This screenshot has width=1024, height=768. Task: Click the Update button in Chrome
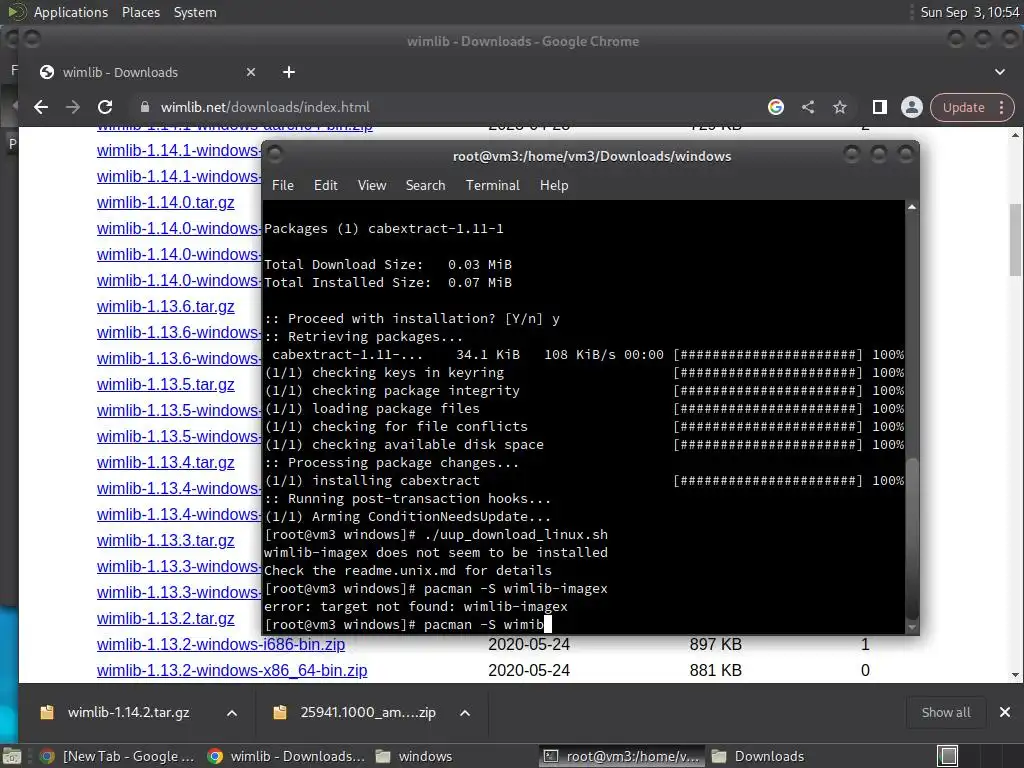pyautogui.click(x=963, y=107)
